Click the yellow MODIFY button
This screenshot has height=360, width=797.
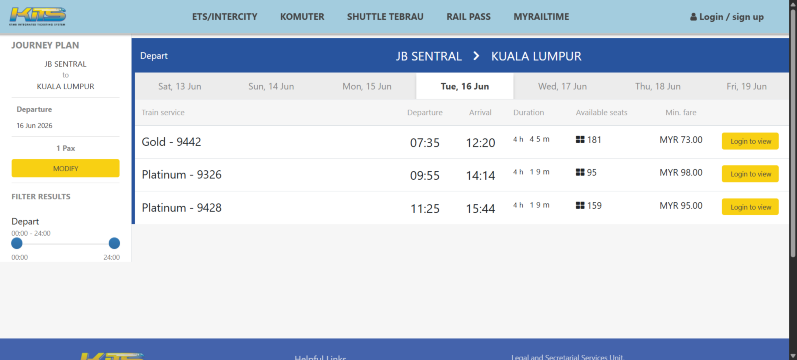coord(66,168)
